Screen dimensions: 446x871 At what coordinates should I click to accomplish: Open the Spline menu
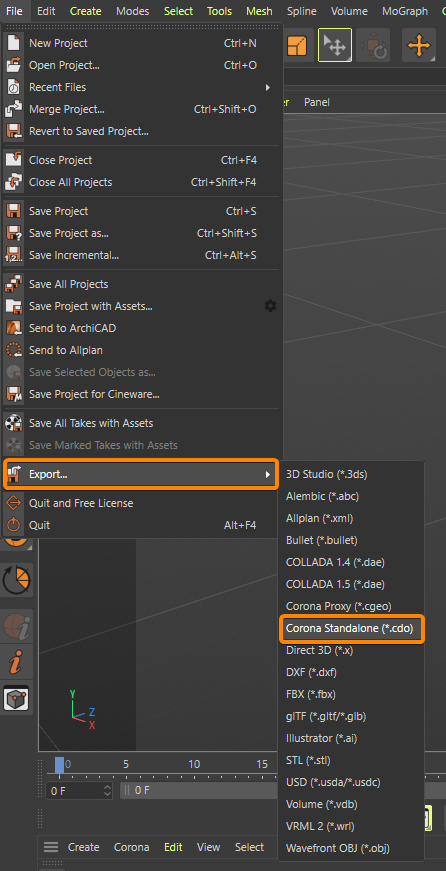(302, 11)
